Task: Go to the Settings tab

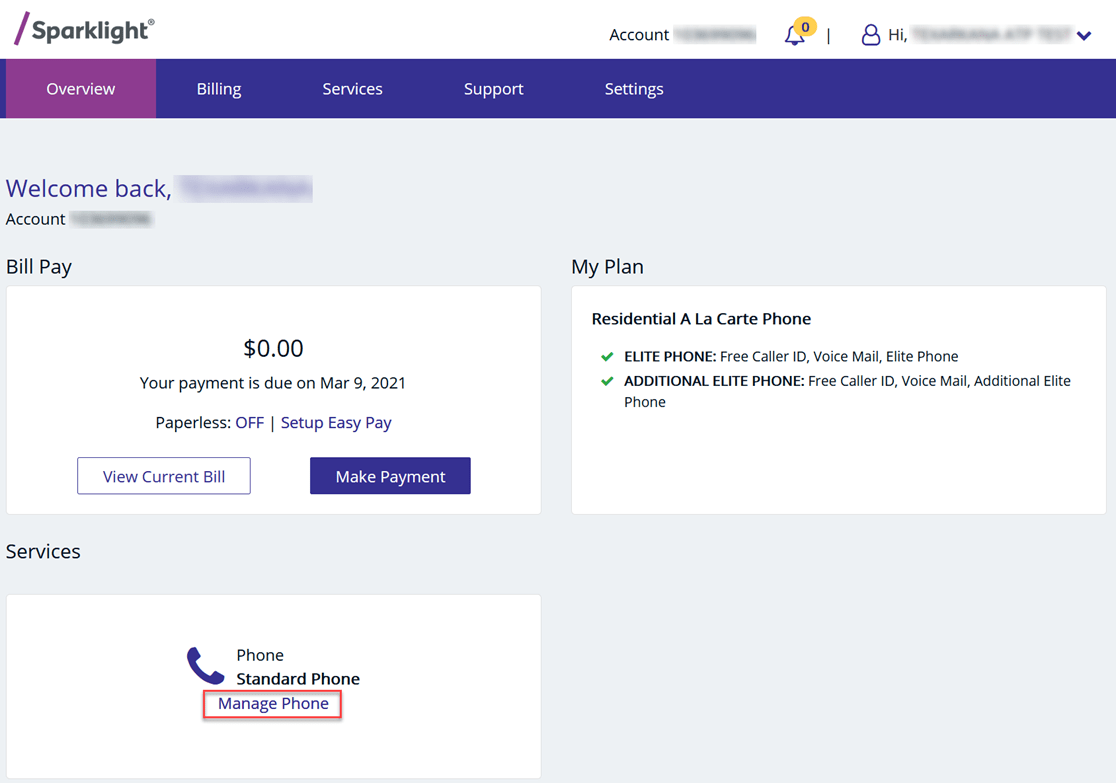Action: (633, 88)
